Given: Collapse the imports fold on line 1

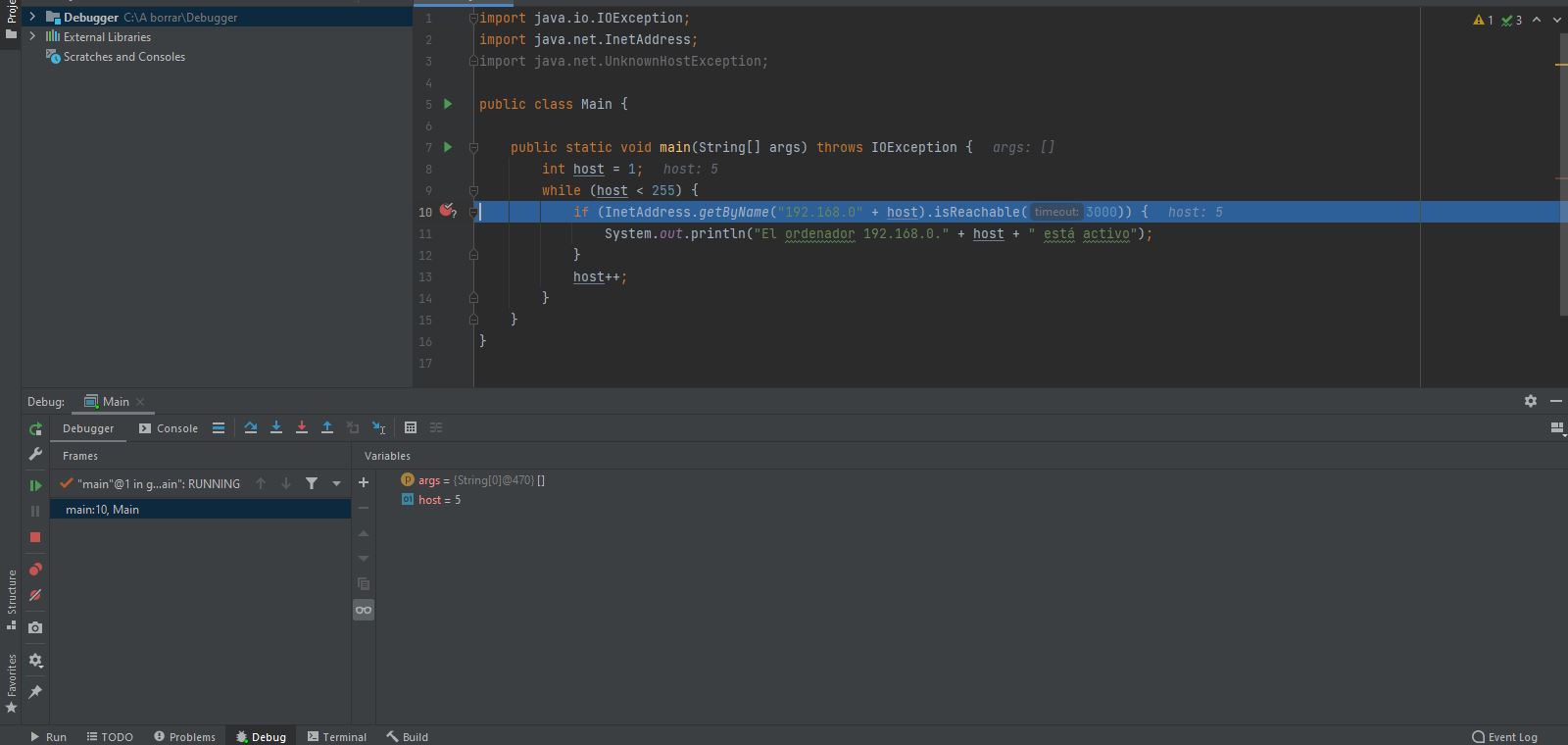Looking at the screenshot, I should [x=473, y=19].
